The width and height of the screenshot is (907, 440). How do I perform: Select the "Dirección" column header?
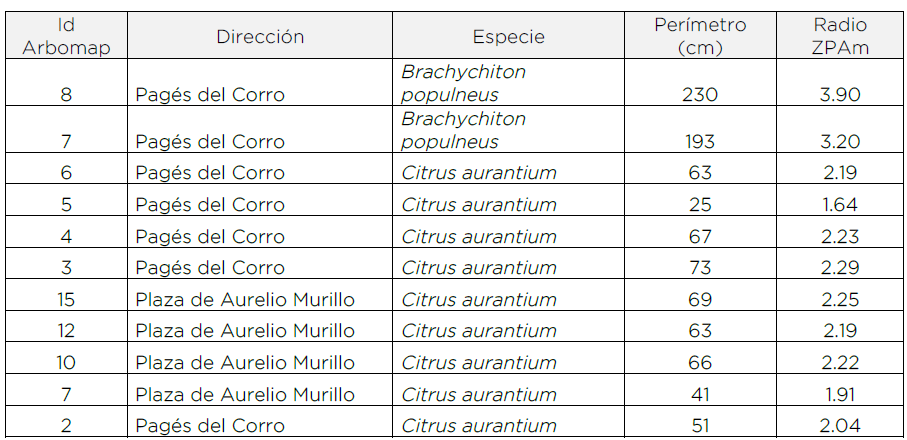click(x=260, y=37)
